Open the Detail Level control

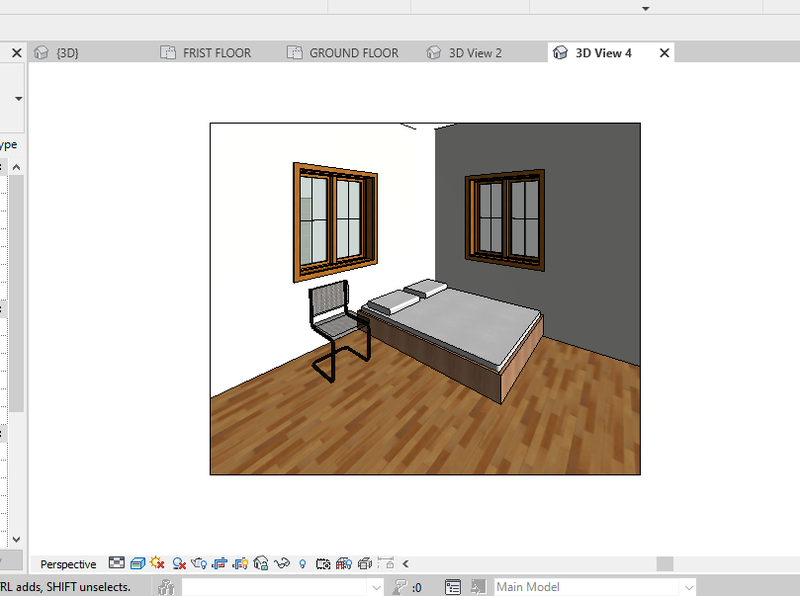pos(116,563)
